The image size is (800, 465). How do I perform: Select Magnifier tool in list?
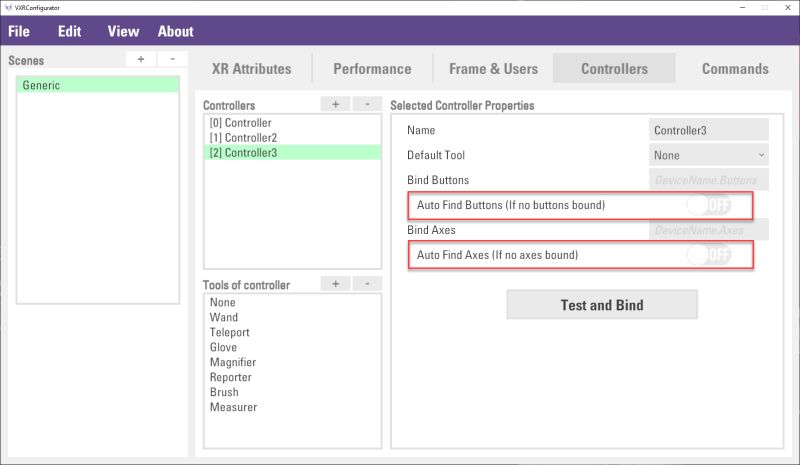coord(292,362)
